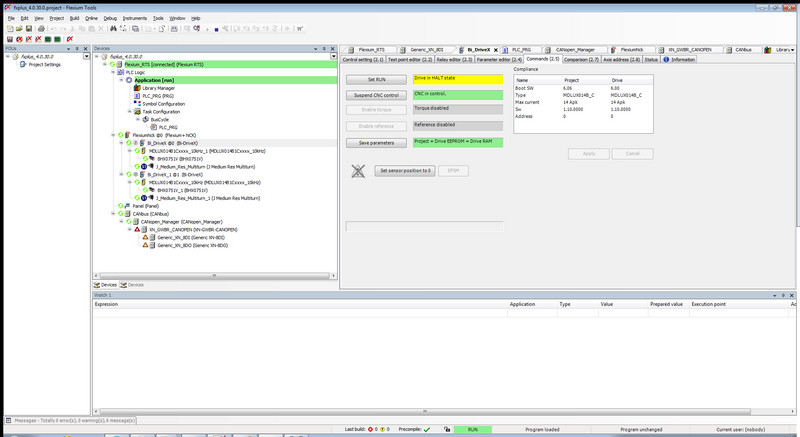
Task: Close the Bi_DriveX editor tab
Action: point(495,49)
